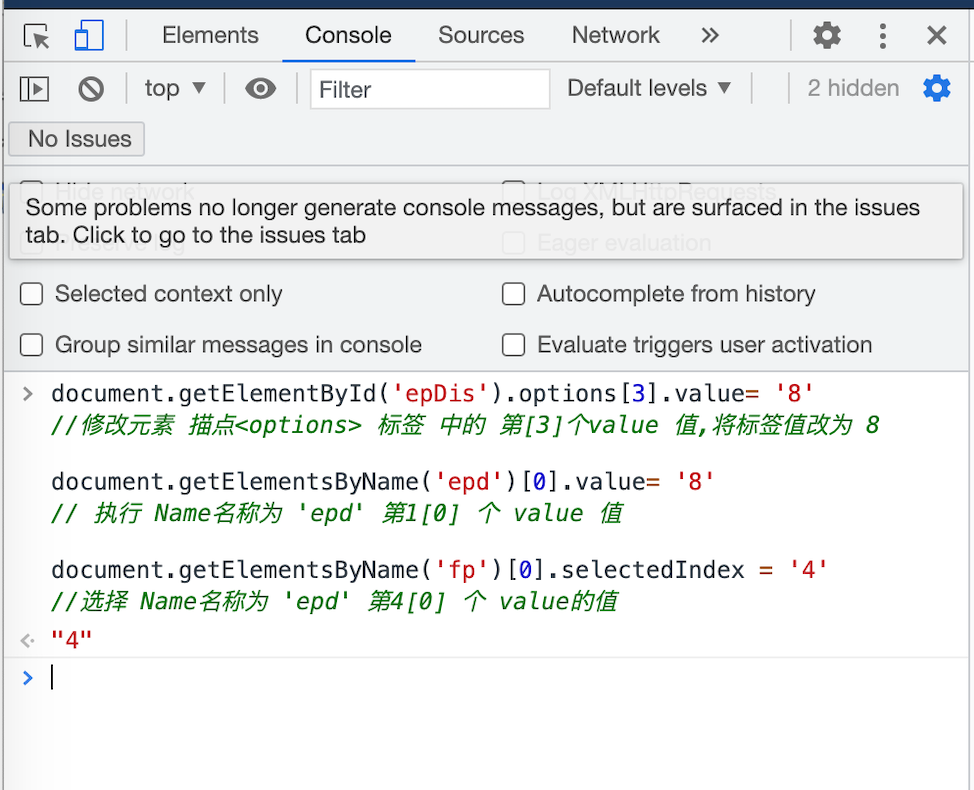Click the No Issues button
974x790 pixels.
(x=78, y=139)
